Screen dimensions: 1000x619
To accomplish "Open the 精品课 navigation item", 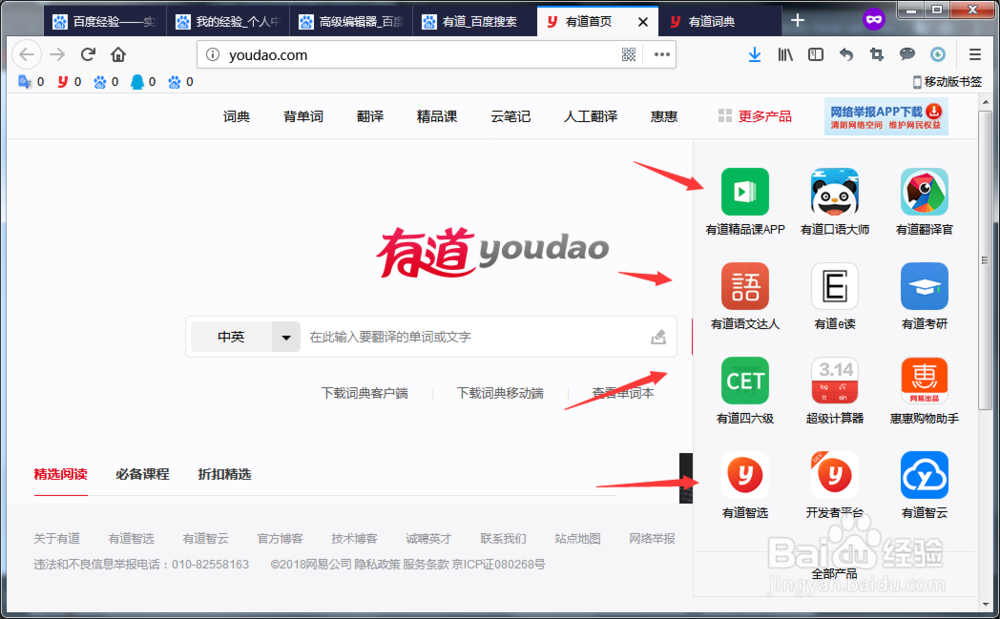I will coord(437,117).
